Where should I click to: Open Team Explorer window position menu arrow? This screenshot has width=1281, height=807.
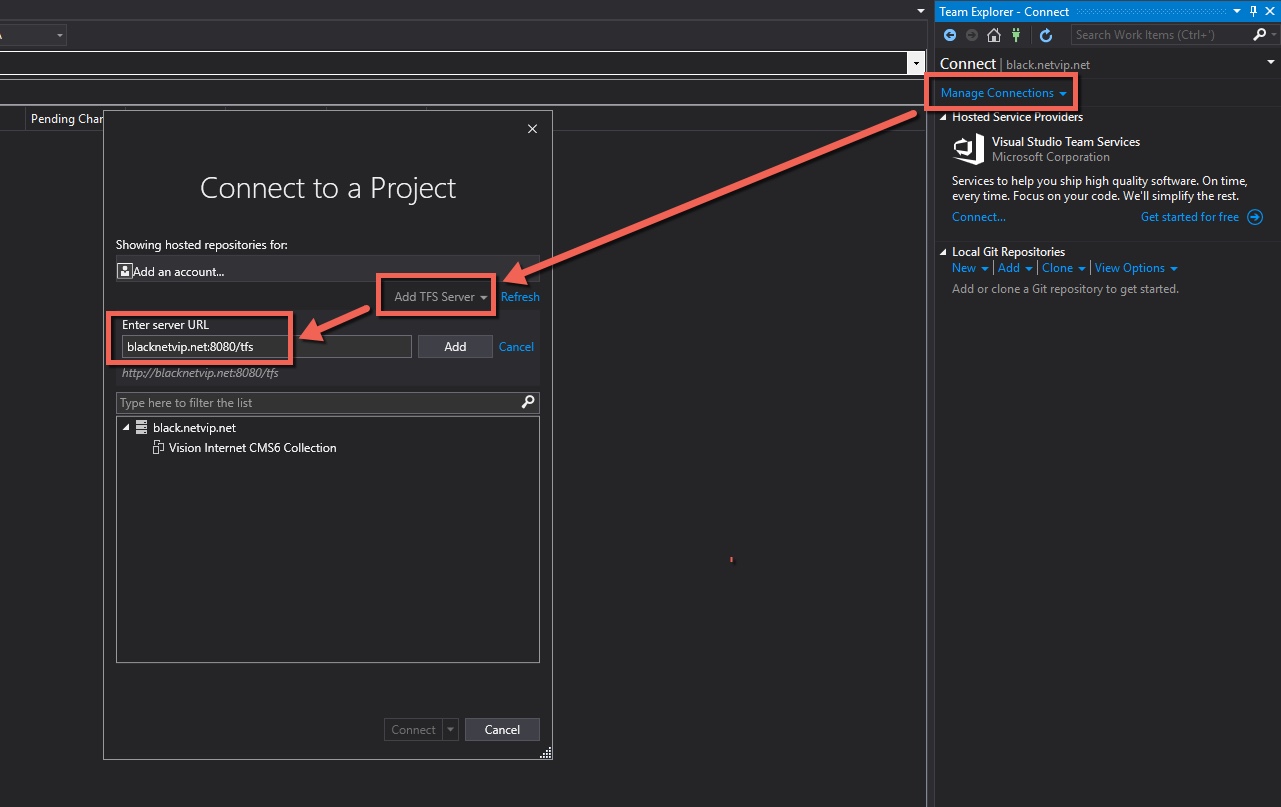(1238, 11)
